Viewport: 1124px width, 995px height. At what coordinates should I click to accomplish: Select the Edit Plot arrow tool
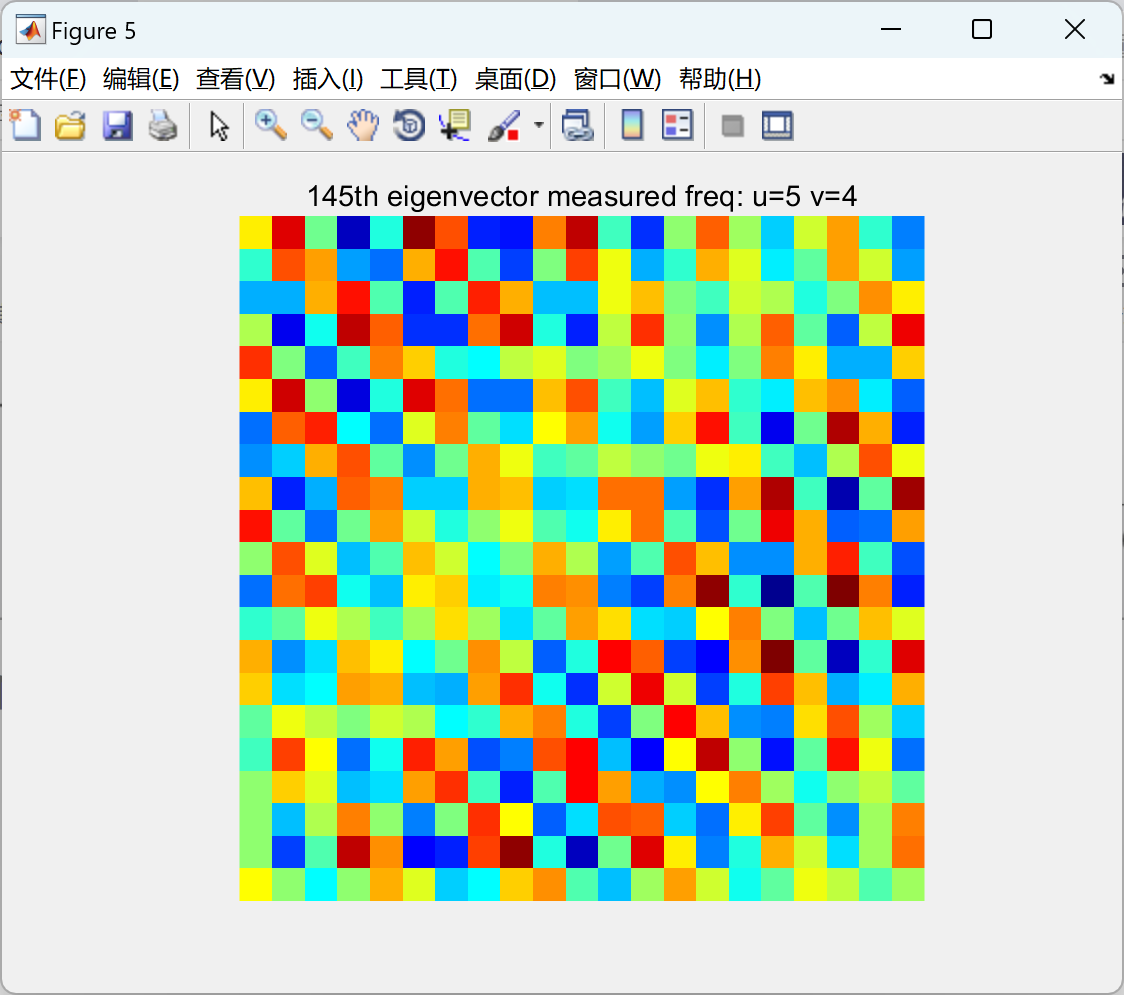(x=219, y=125)
